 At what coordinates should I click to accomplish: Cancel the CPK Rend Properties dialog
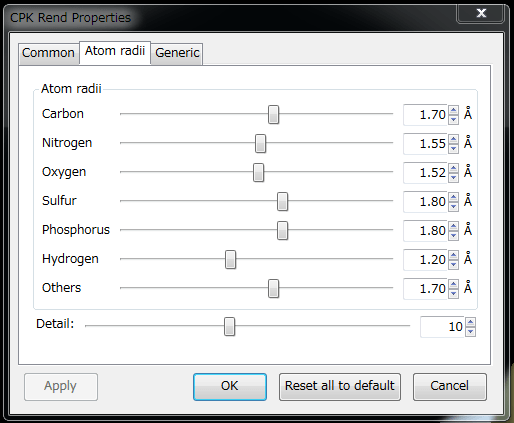450,386
